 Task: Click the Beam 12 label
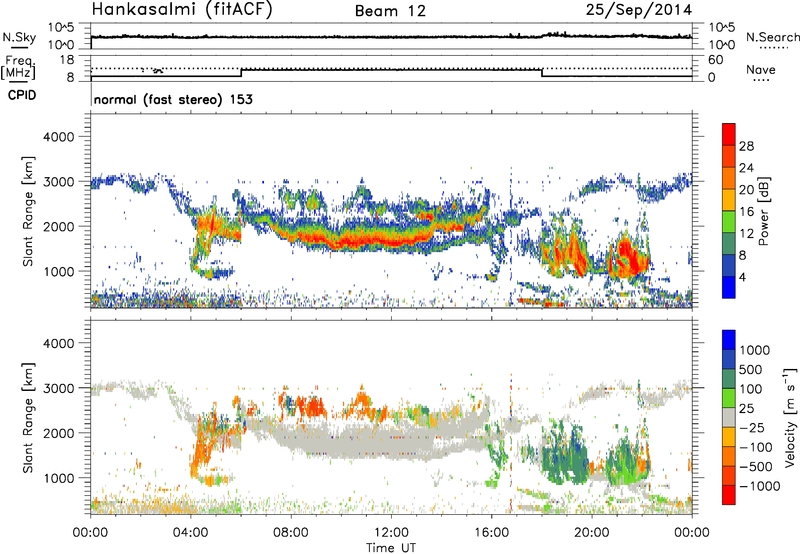tap(390, 11)
